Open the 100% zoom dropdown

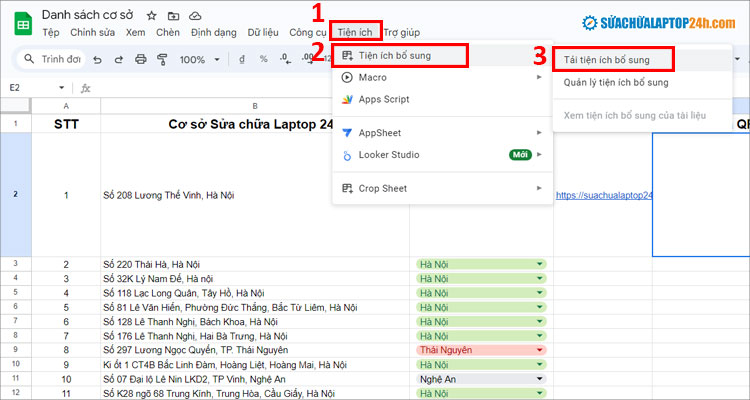199,60
